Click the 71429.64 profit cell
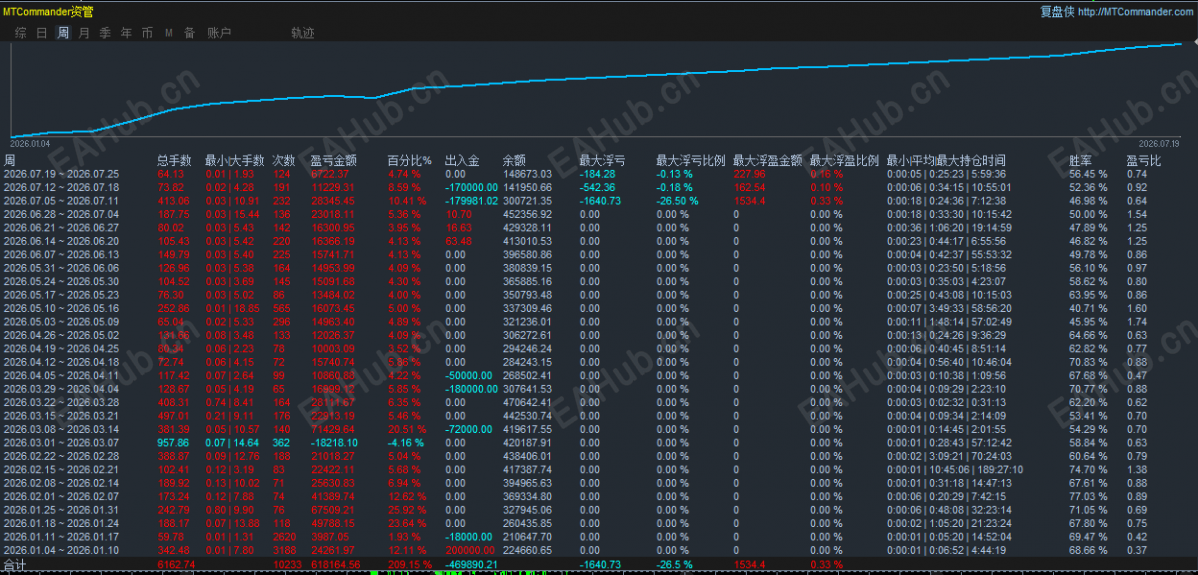 tap(333, 429)
